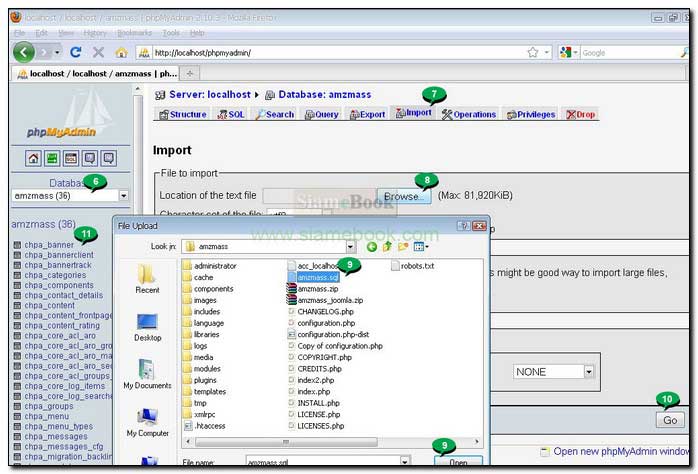Select amzmass.sql file in list
Viewport: 698px width, 474px height.
313,277
